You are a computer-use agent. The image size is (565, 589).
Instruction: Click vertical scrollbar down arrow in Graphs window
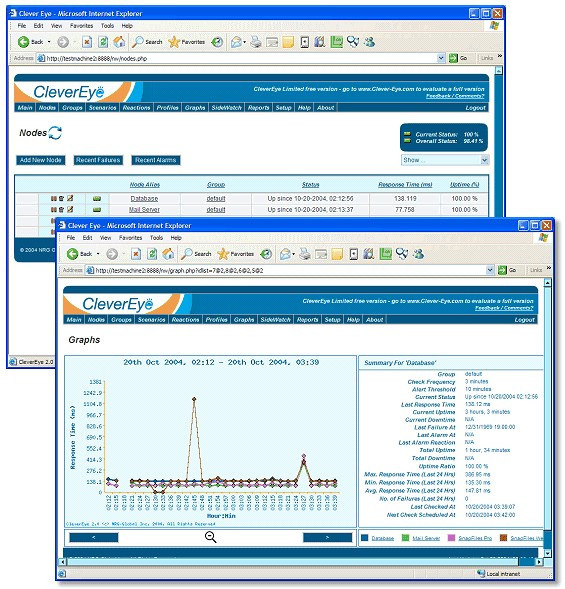[547, 553]
